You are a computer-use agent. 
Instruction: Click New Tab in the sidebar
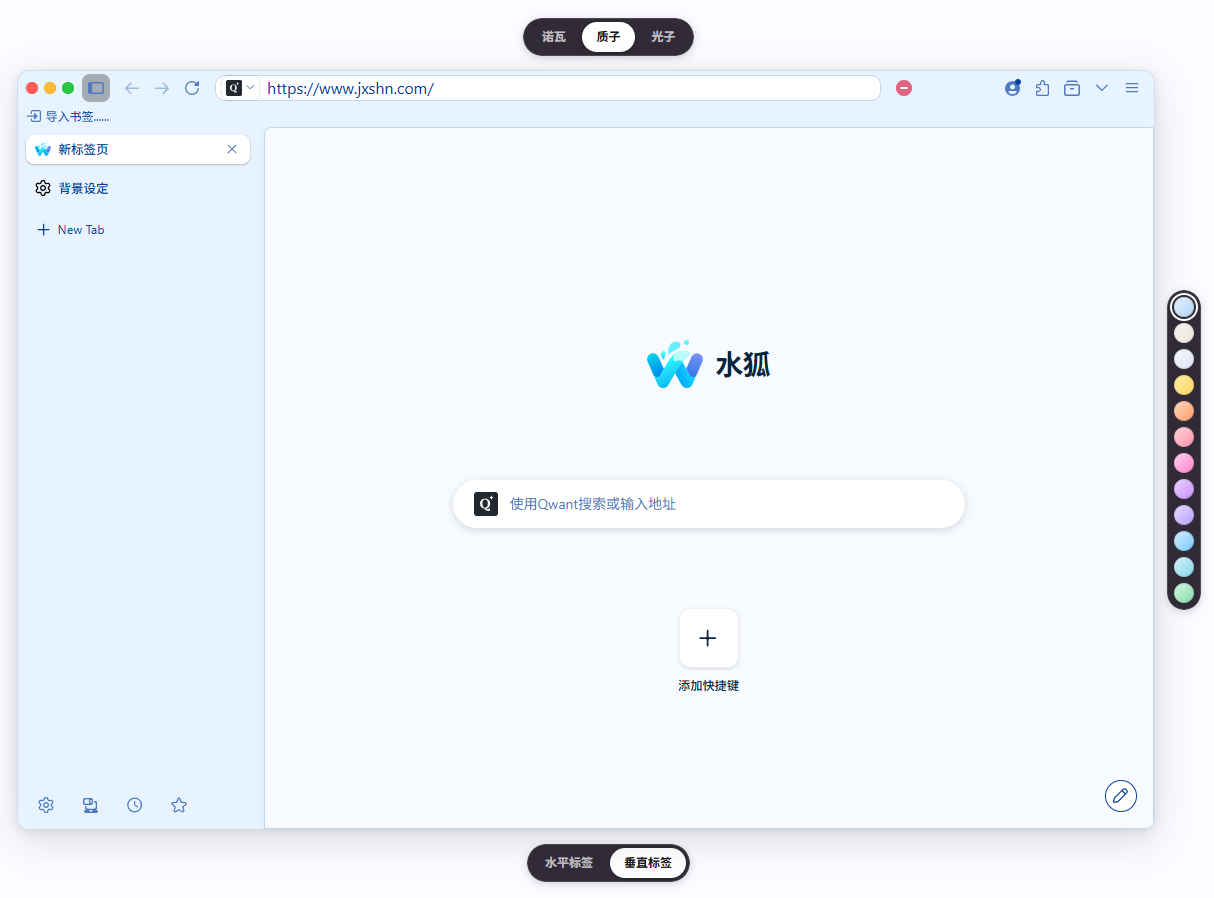(70, 230)
